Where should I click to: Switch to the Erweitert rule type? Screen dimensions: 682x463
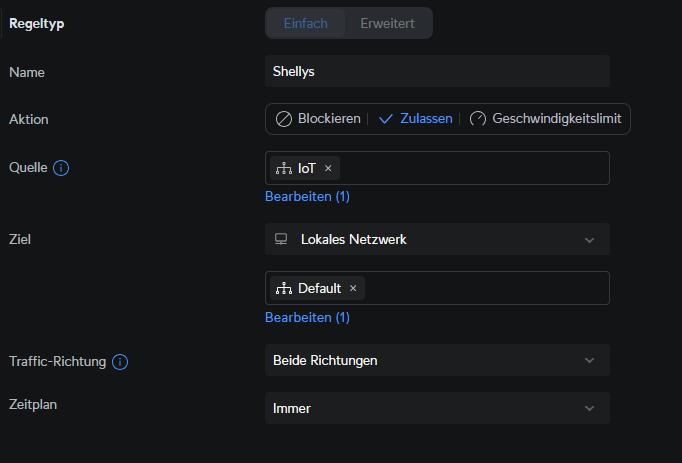[387, 23]
